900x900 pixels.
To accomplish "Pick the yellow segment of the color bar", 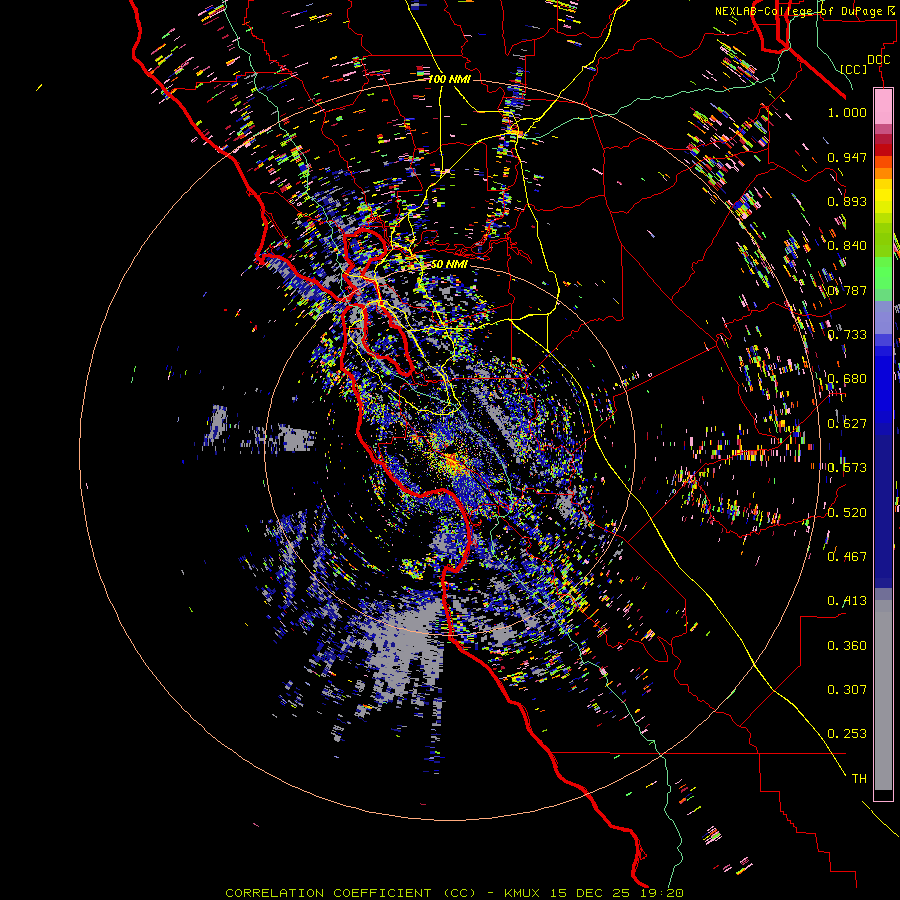I will click(883, 196).
